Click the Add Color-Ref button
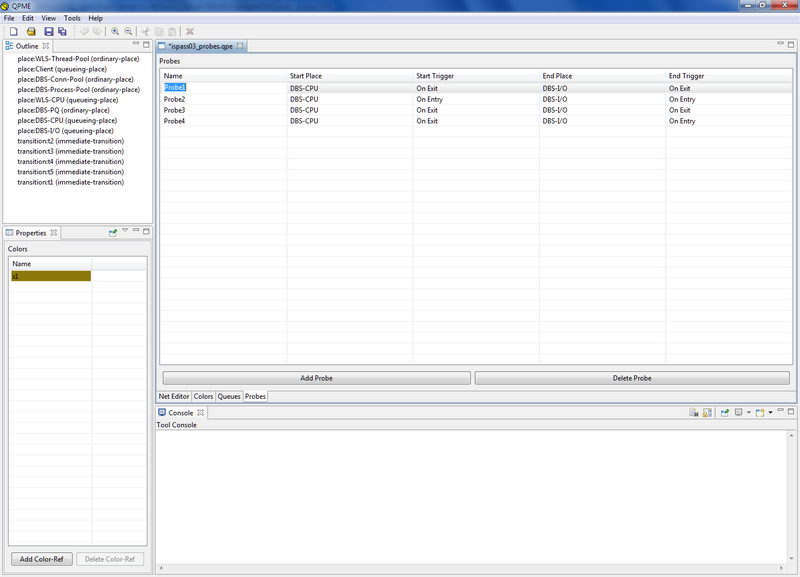 [x=41, y=559]
